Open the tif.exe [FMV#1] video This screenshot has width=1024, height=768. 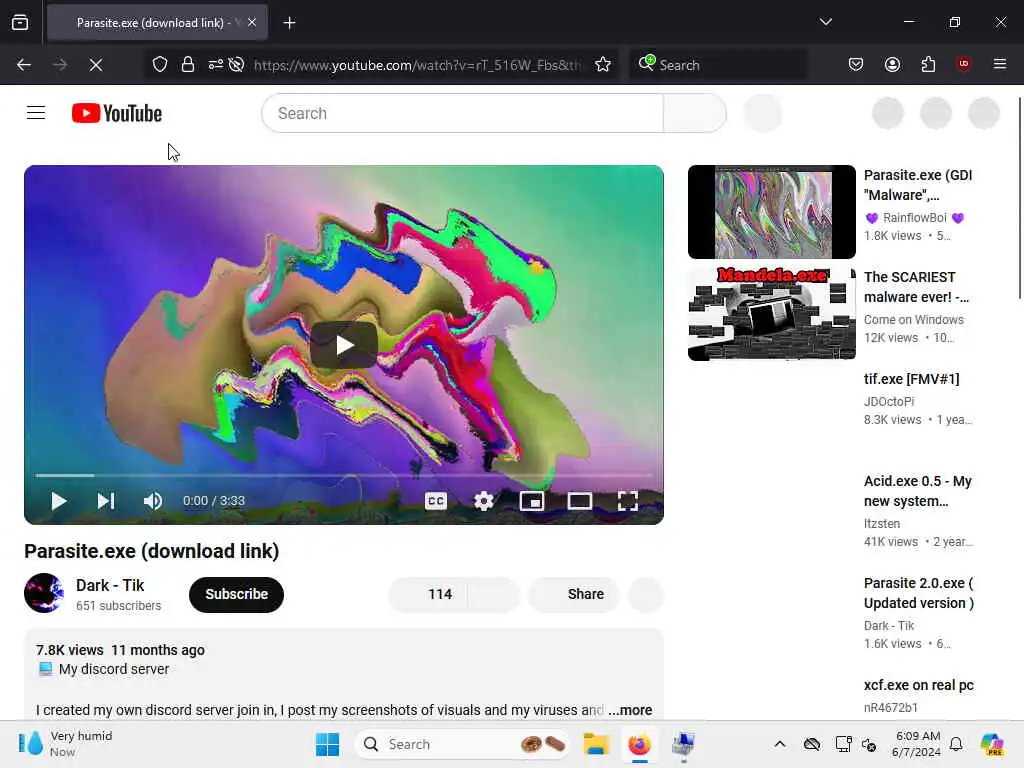[911, 379]
